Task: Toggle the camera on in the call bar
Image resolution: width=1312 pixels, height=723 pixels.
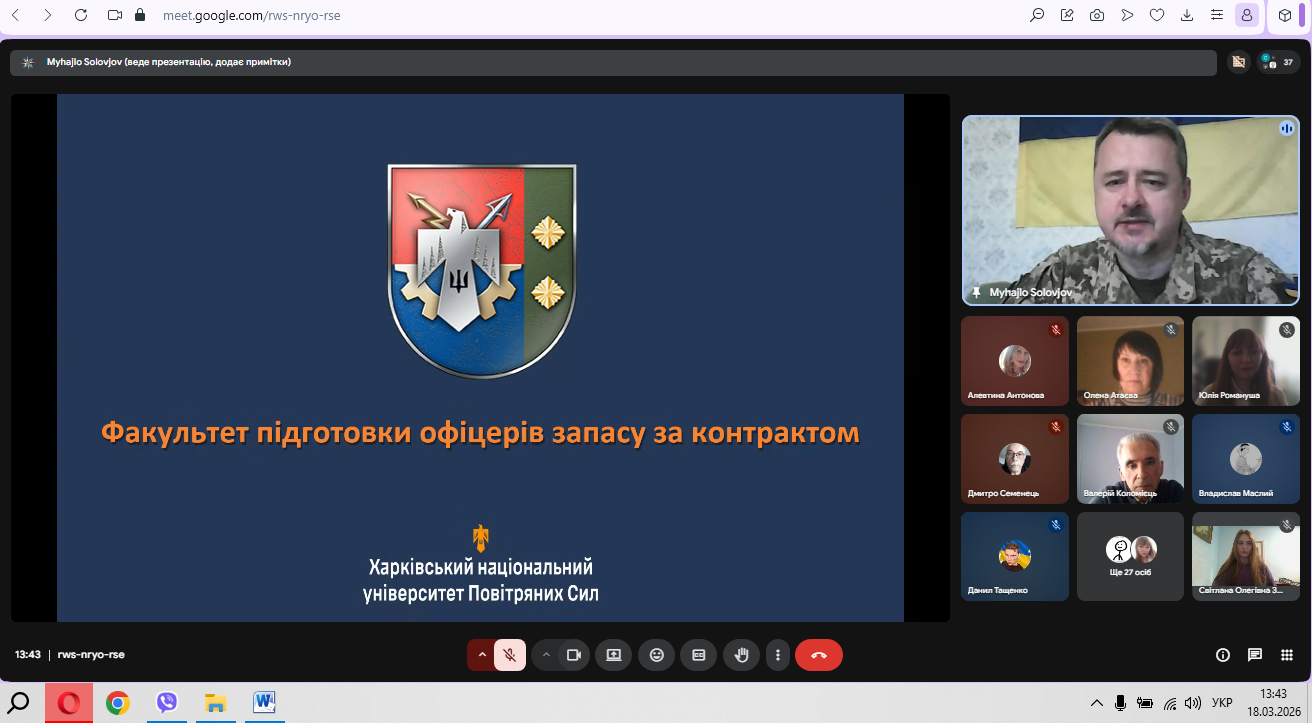Action: 574,655
